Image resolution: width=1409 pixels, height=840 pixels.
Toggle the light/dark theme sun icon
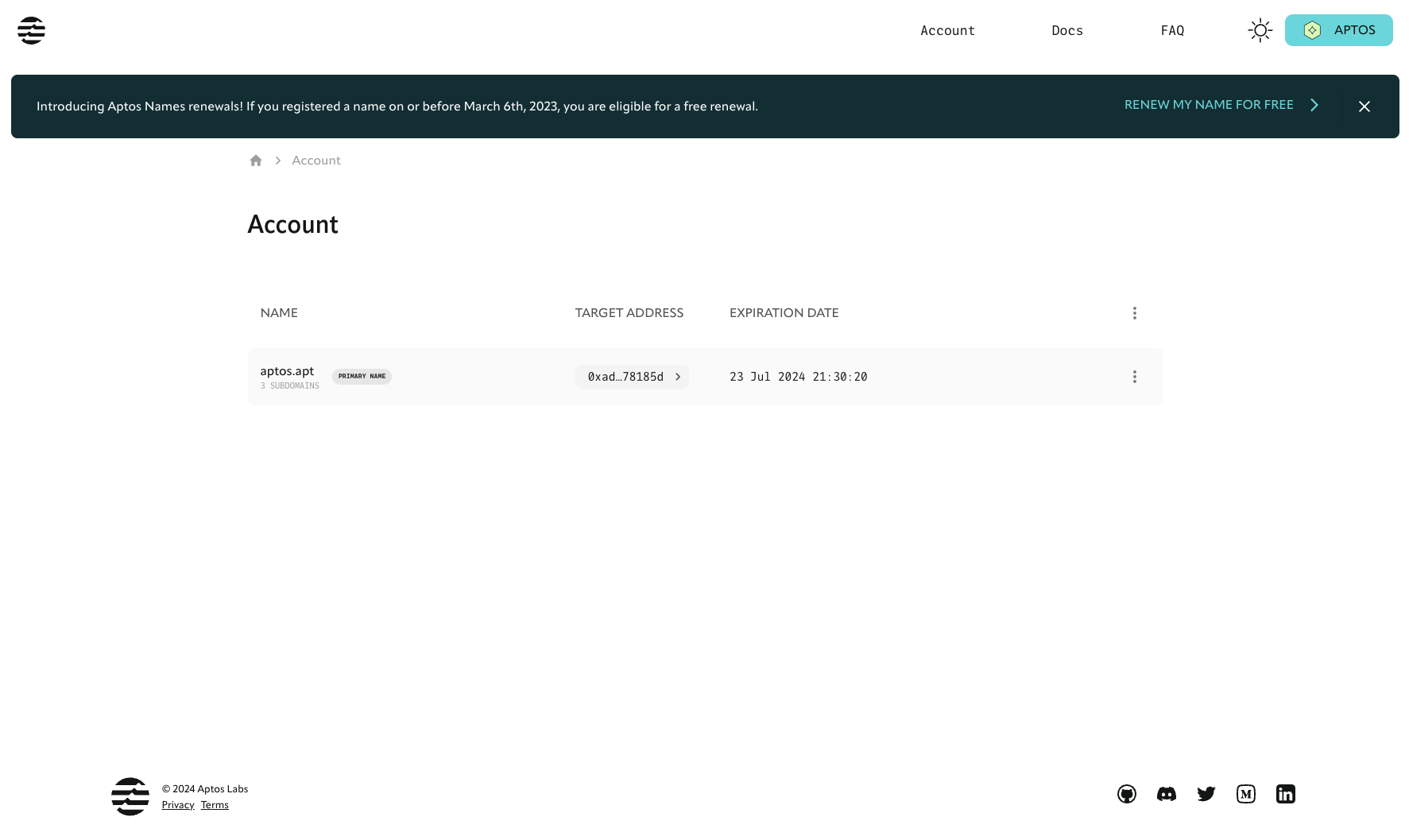click(1260, 30)
